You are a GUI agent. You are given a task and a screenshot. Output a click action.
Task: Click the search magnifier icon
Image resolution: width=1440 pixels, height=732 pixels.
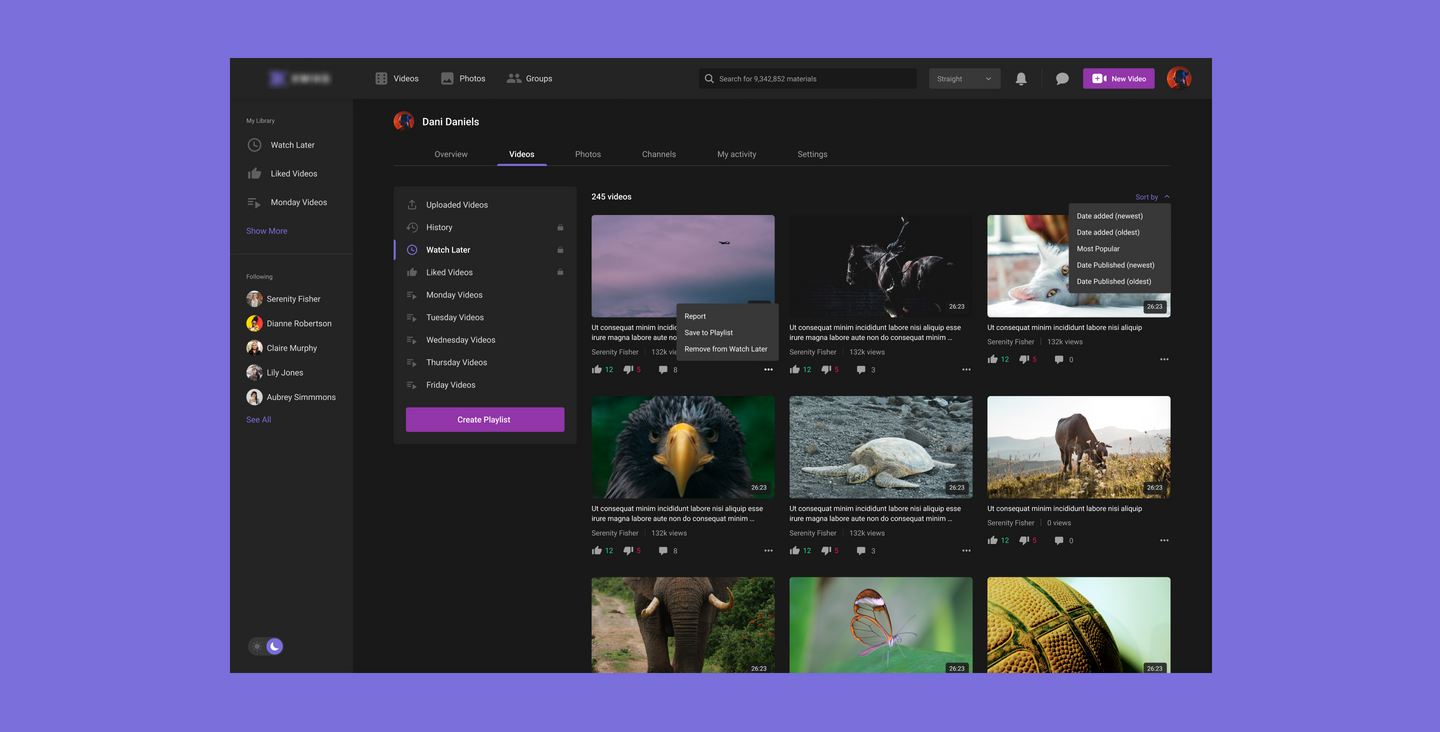(x=709, y=79)
